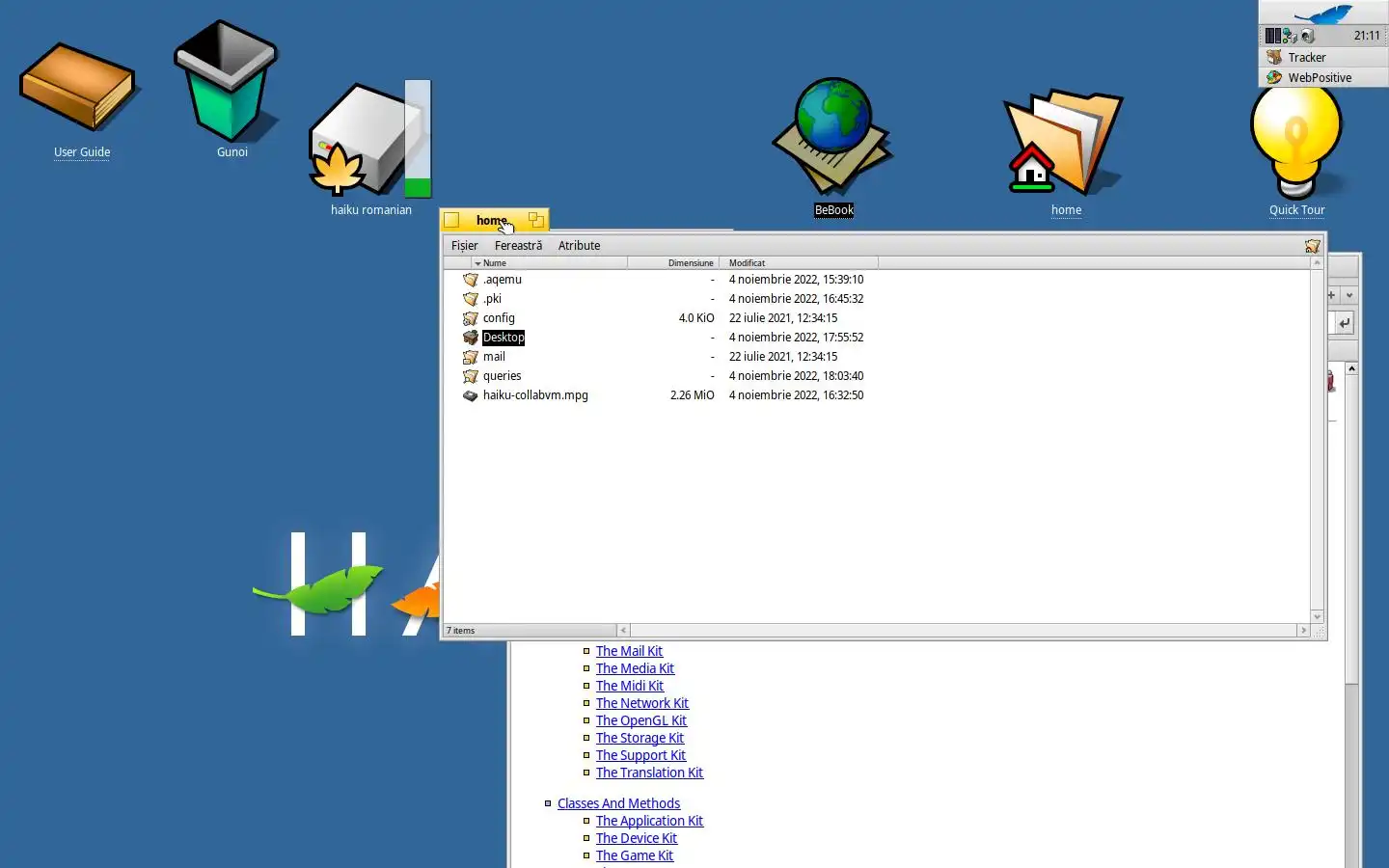The width and height of the screenshot is (1389, 868).
Task: Select the queries folder name
Action: (x=502, y=376)
